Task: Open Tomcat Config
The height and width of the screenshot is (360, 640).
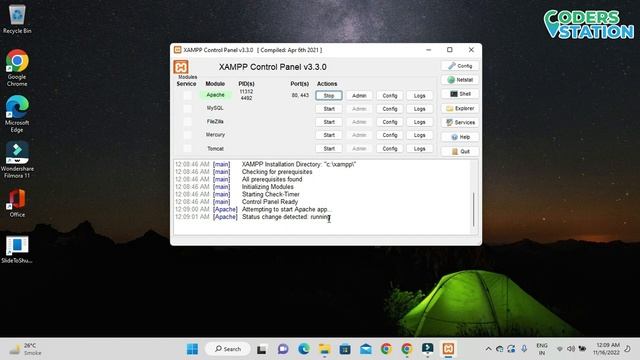Action: (390, 149)
